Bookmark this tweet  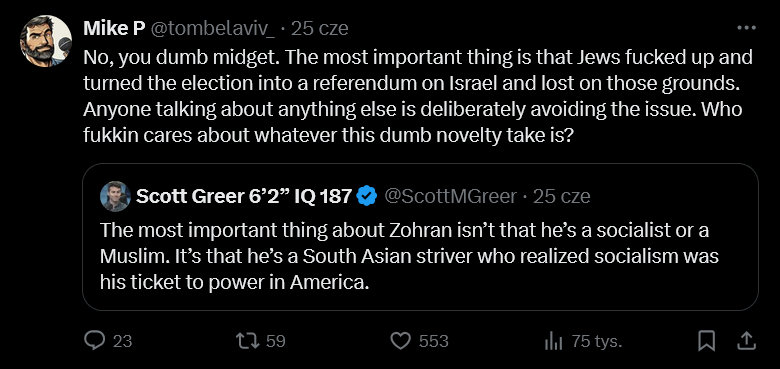point(706,341)
